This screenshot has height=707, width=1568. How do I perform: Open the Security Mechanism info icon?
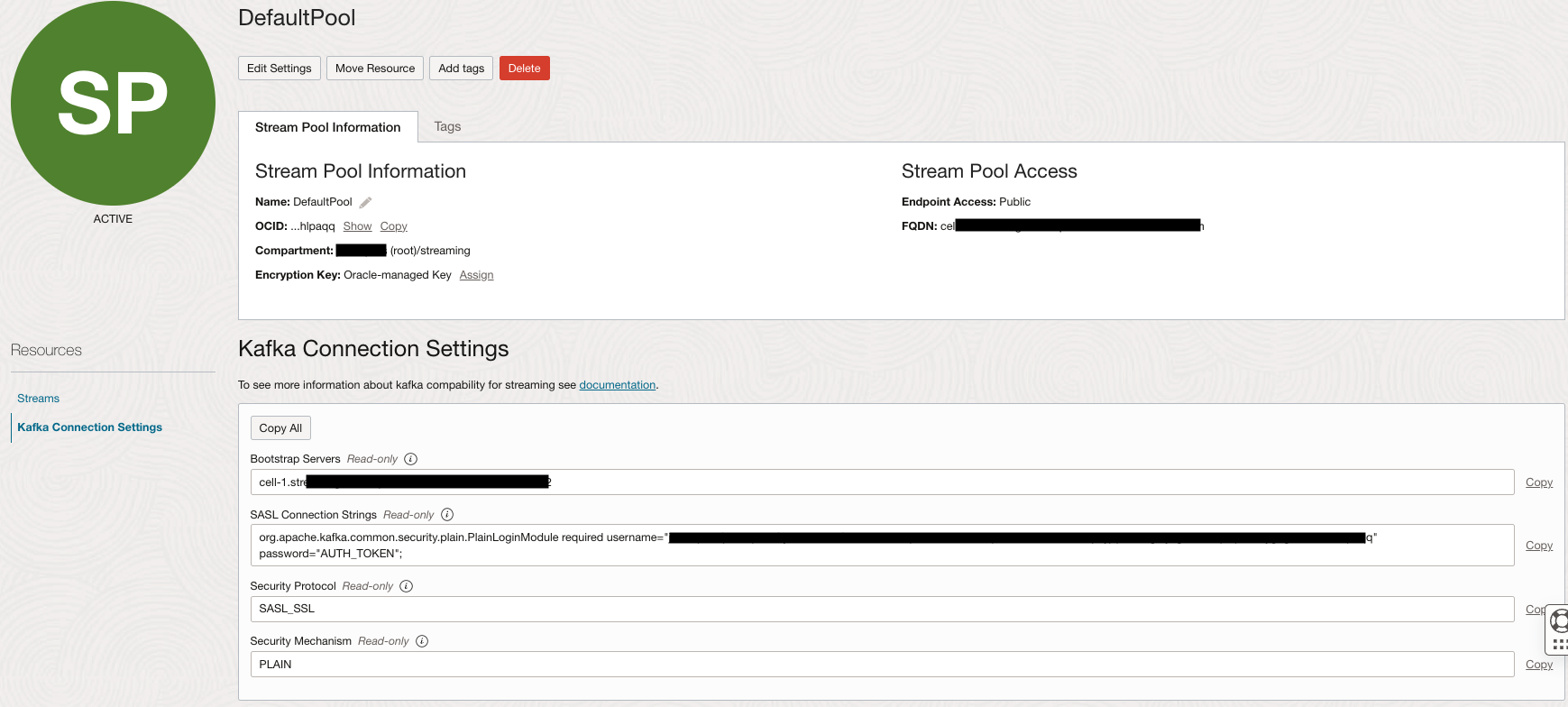coord(422,641)
